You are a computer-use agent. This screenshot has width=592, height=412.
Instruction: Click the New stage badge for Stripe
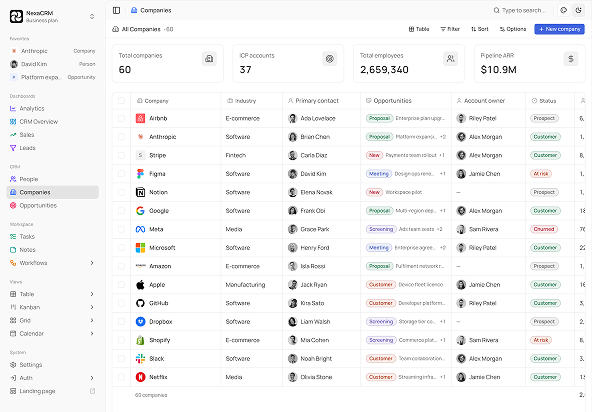374,155
